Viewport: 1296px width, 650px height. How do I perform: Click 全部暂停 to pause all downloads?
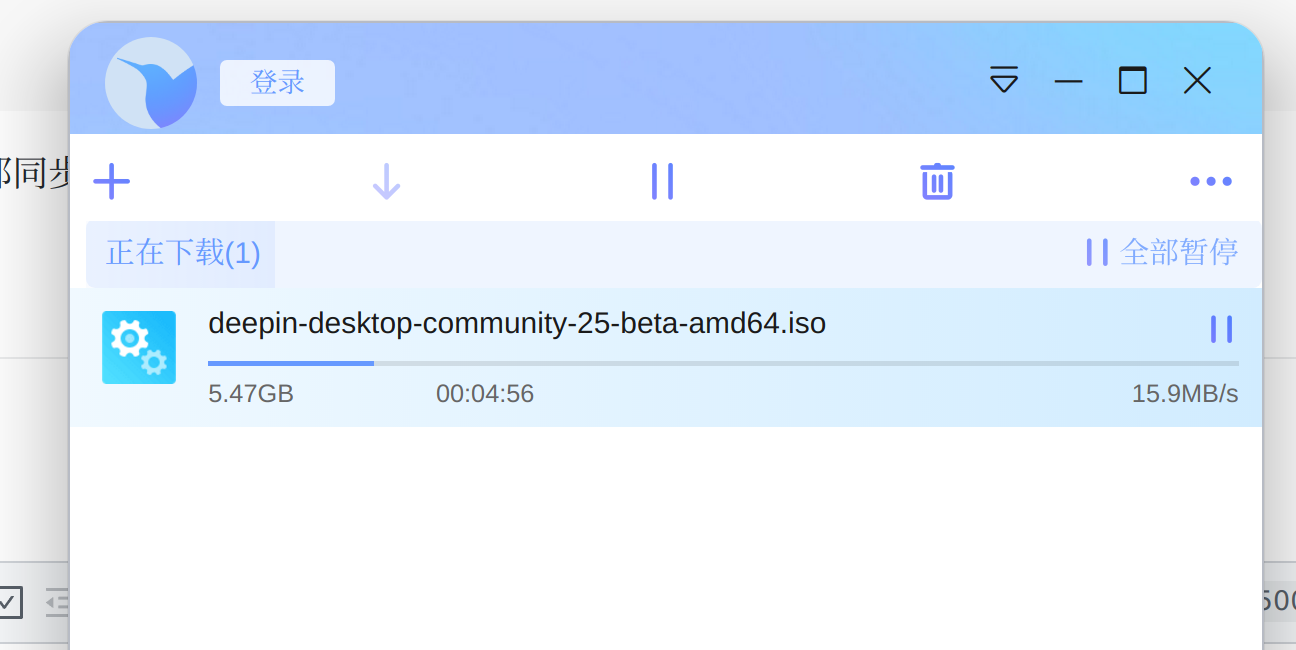pos(1163,252)
